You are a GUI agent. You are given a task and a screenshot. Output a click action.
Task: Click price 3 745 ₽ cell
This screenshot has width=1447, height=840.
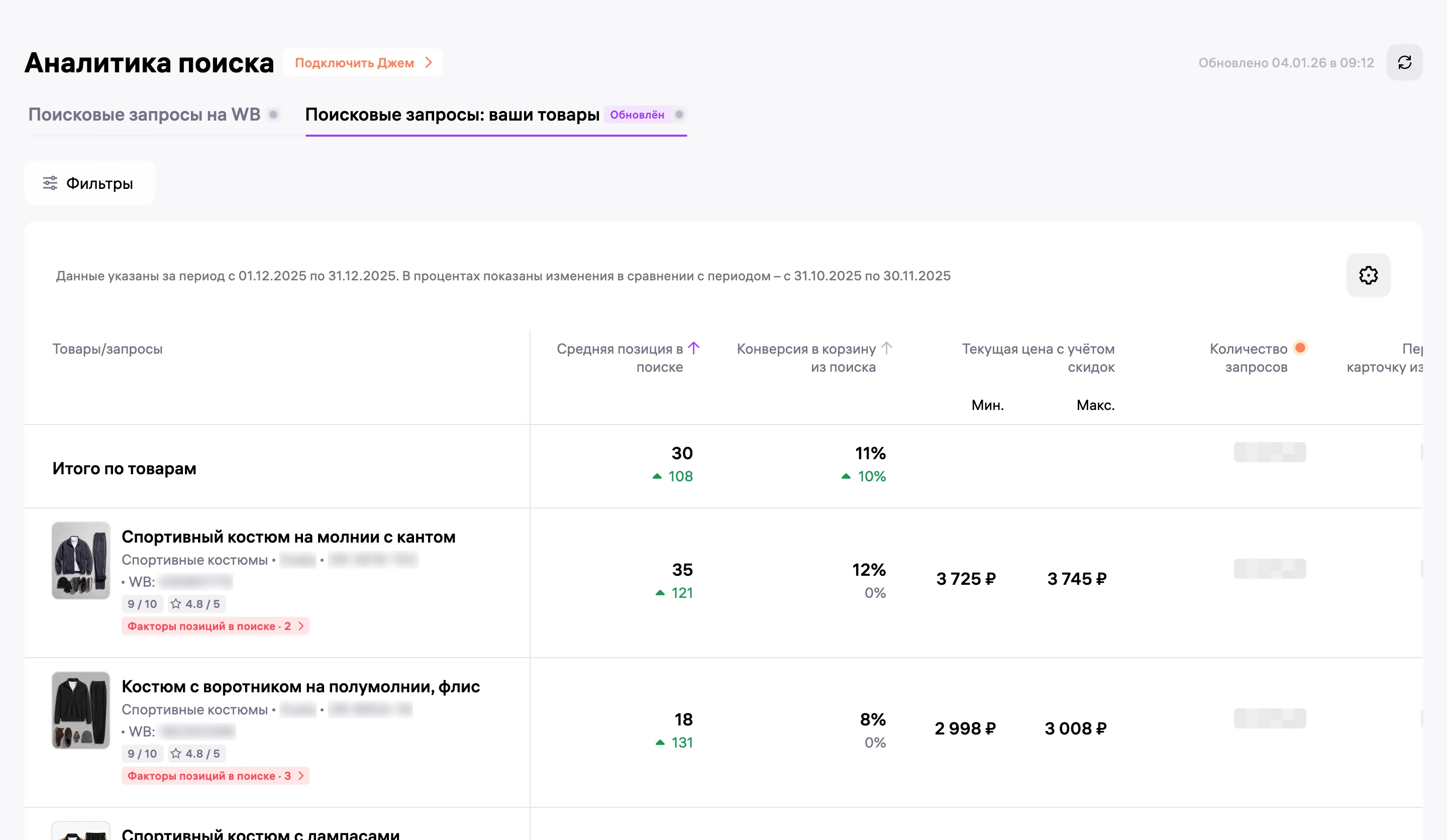[x=1077, y=579]
